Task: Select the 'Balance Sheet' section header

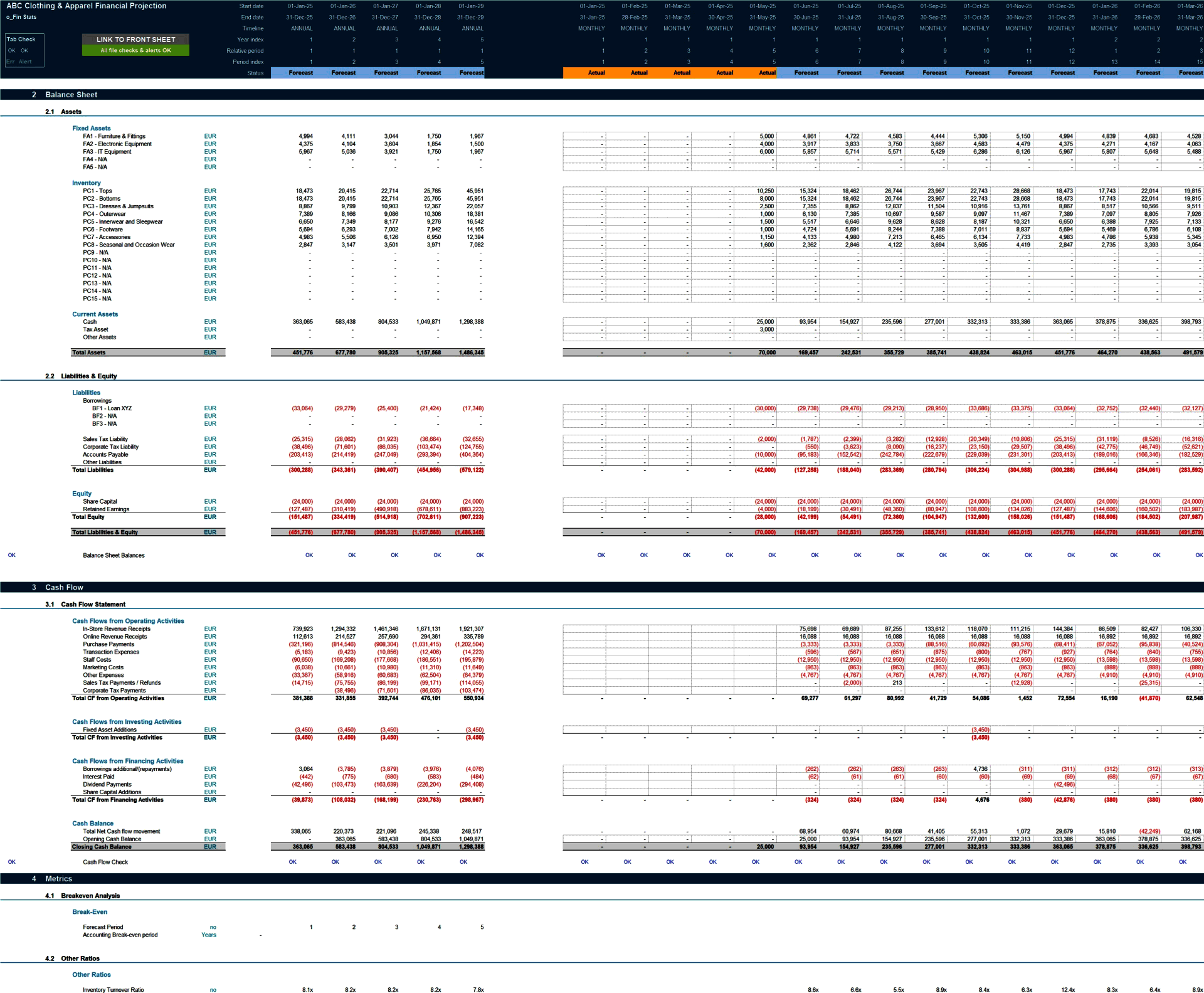Action: 71,95
